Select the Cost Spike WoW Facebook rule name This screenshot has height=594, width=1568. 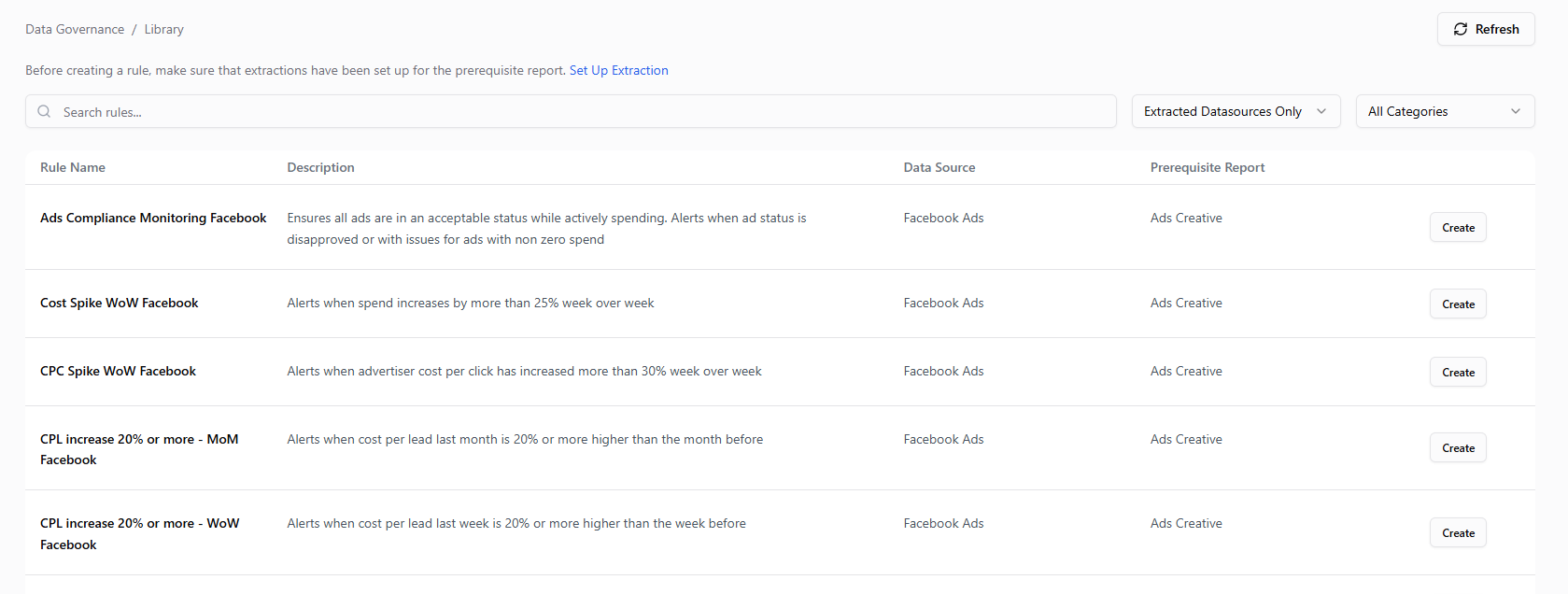point(120,303)
